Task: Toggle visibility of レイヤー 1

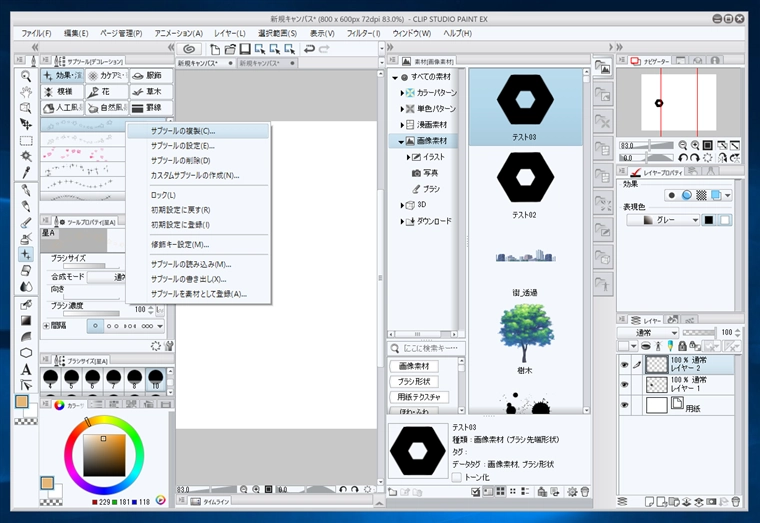Action: [x=624, y=385]
